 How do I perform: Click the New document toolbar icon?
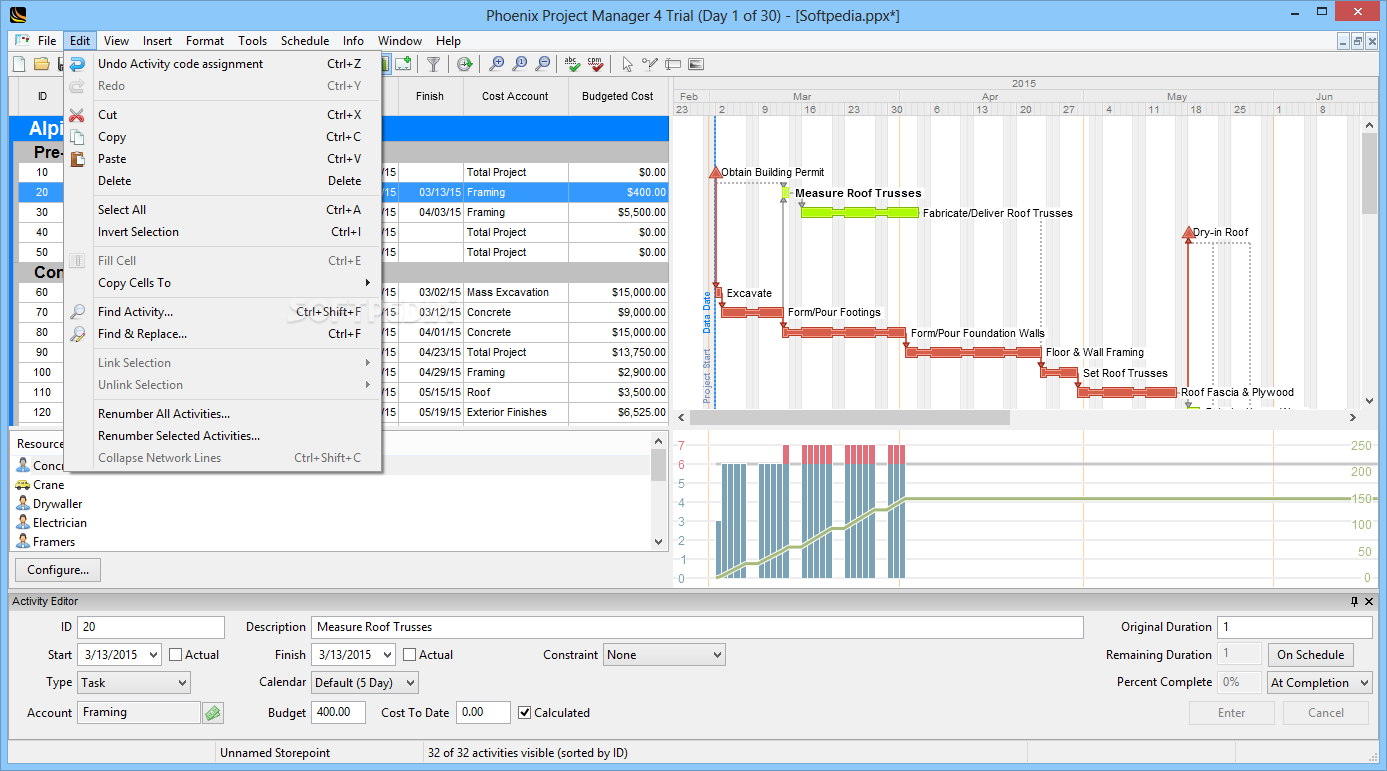[19, 64]
